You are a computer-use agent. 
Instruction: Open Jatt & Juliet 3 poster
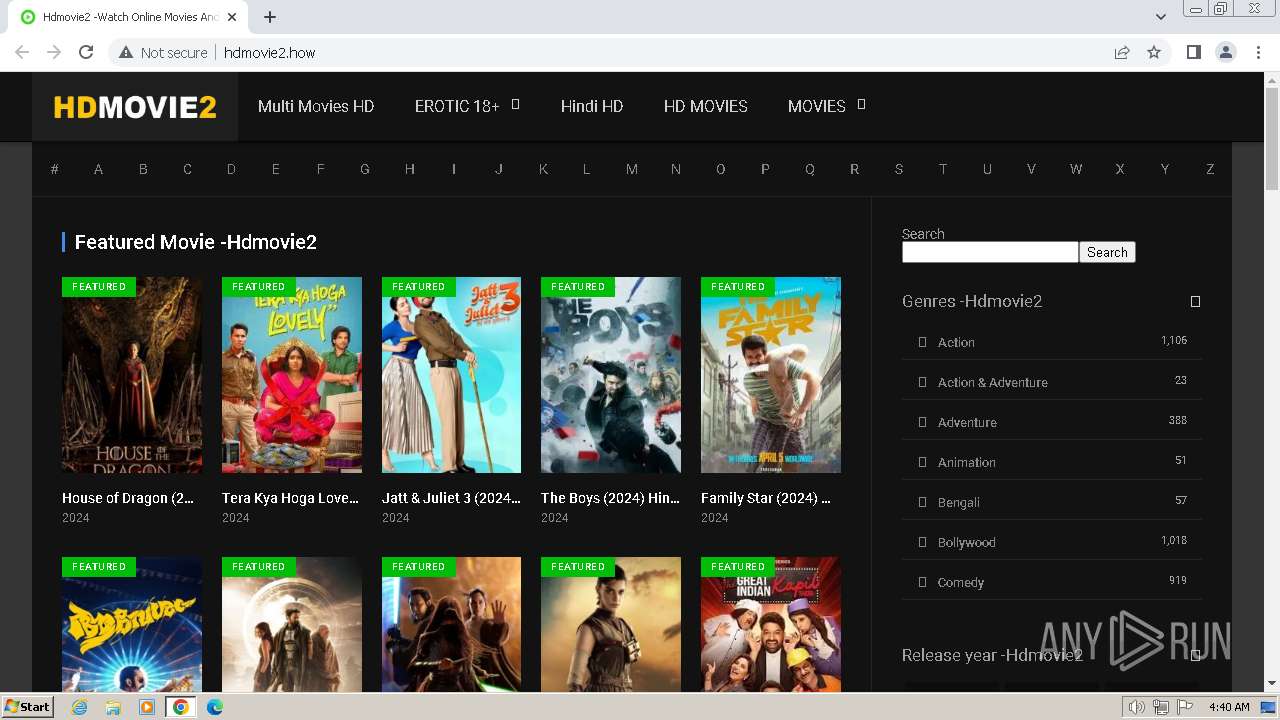click(451, 375)
